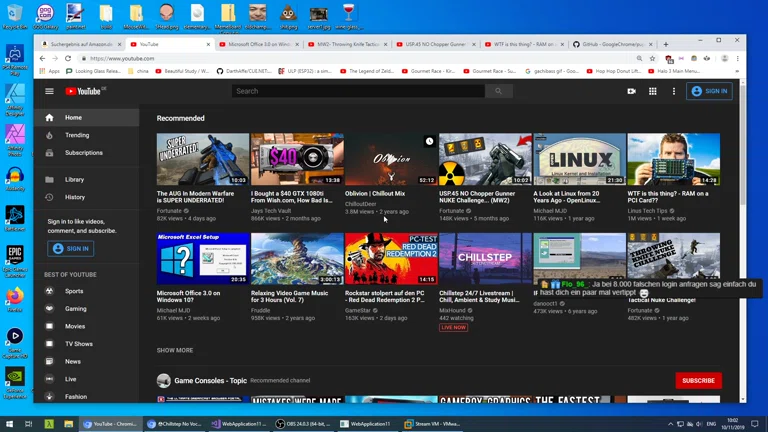The height and width of the screenshot is (432, 768).
Task: Open the Game Consoles - Topic channel
Action: (x=210, y=381)
